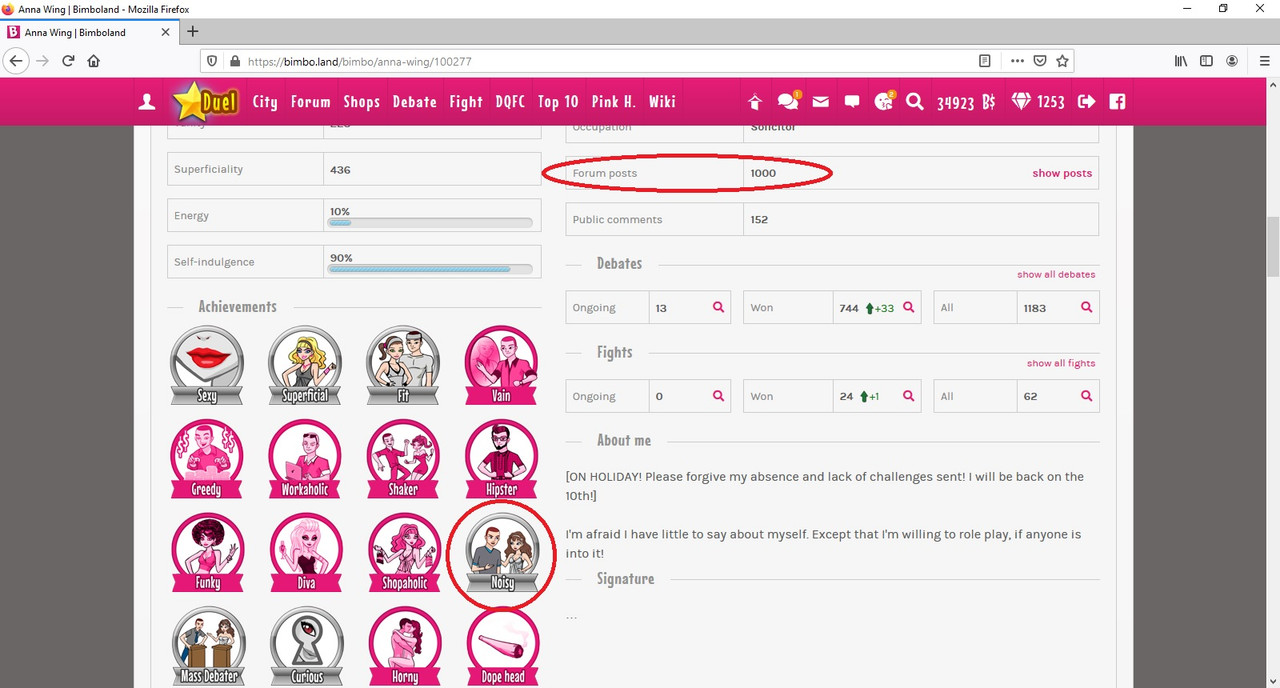Viewport: 1280px width, 688px height.
Task: Open a new browser tab
Action: pyautogui.click(x=193, y=32)
